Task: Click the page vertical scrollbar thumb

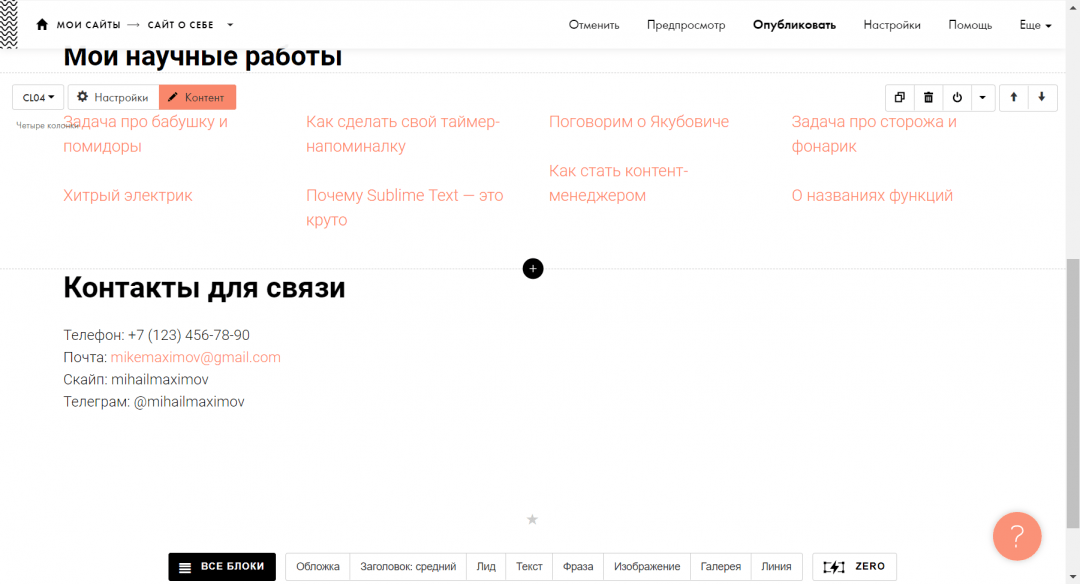Action: [x=1073, y=390]
